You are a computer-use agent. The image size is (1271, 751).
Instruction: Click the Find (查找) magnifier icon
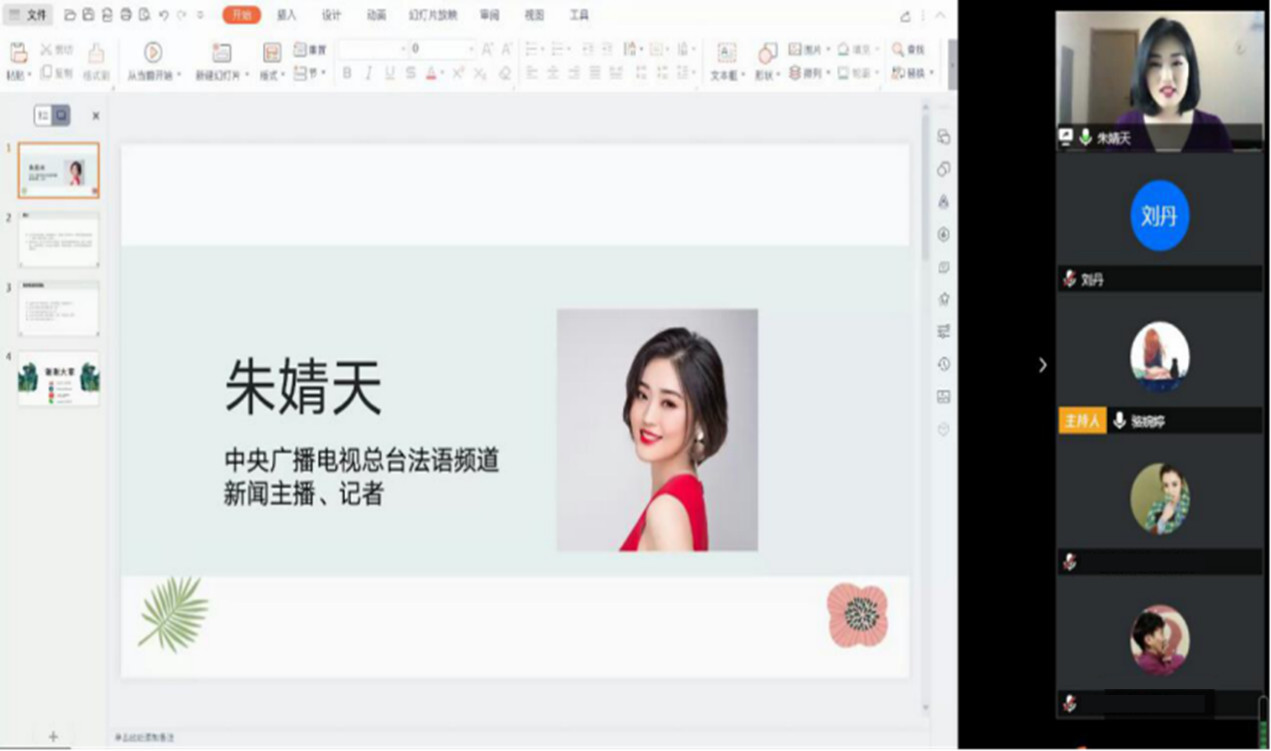[x=898, y=49]
